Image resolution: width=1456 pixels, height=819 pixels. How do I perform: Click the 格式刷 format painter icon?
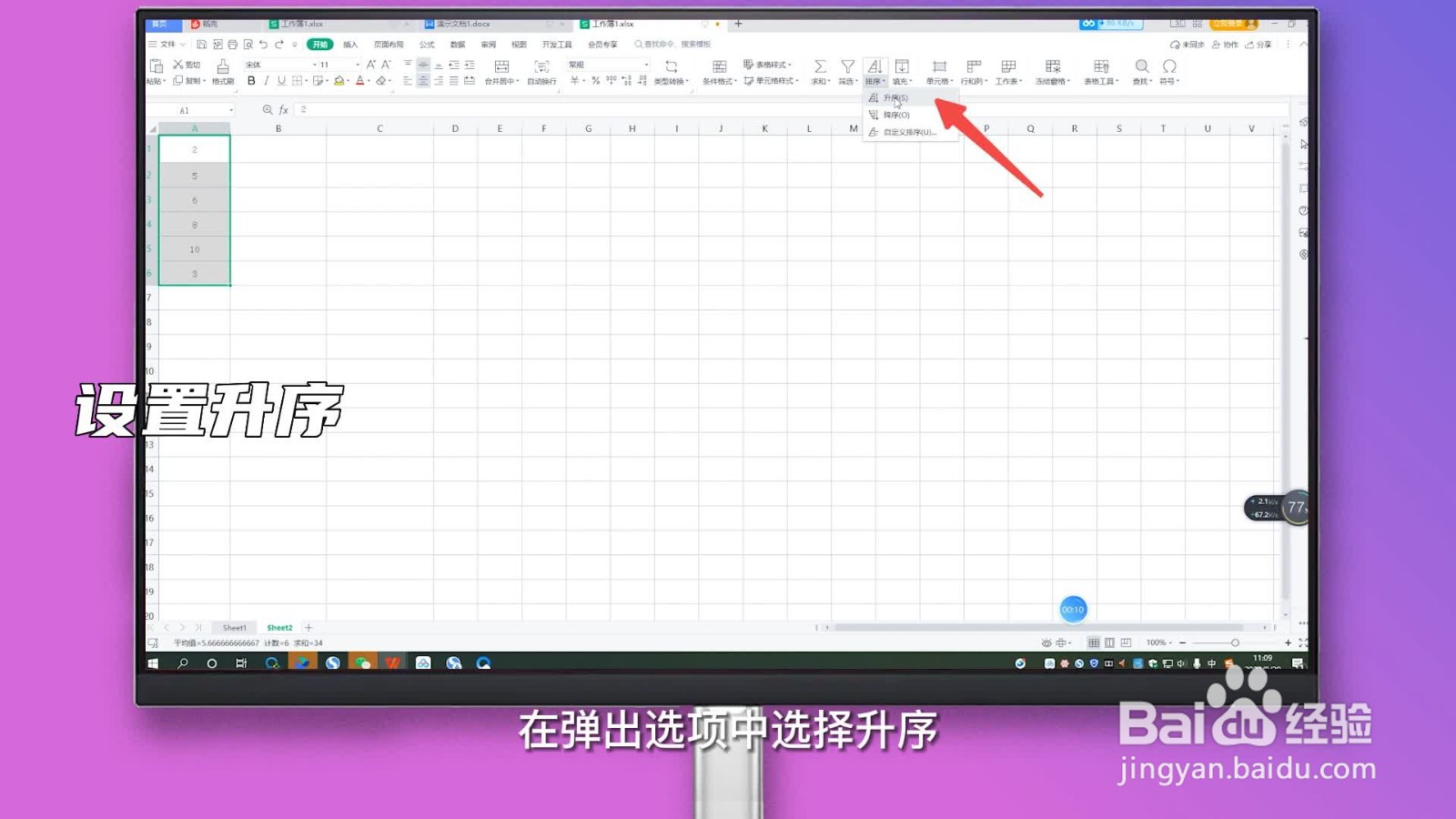[223, 66]
